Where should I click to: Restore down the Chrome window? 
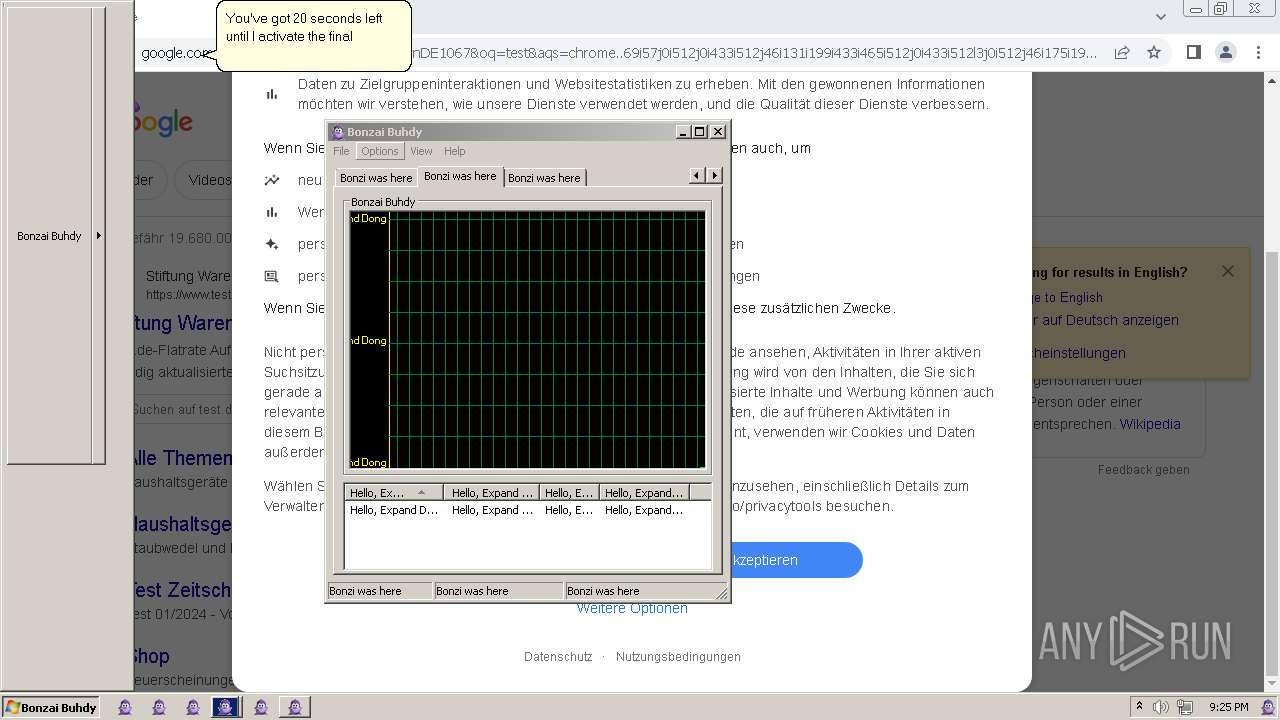[1221, 9]
